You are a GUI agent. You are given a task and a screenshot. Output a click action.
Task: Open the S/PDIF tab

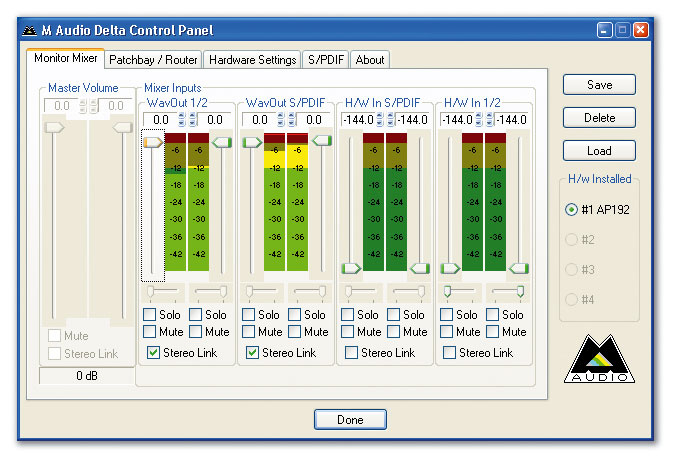tap(326, 60)
